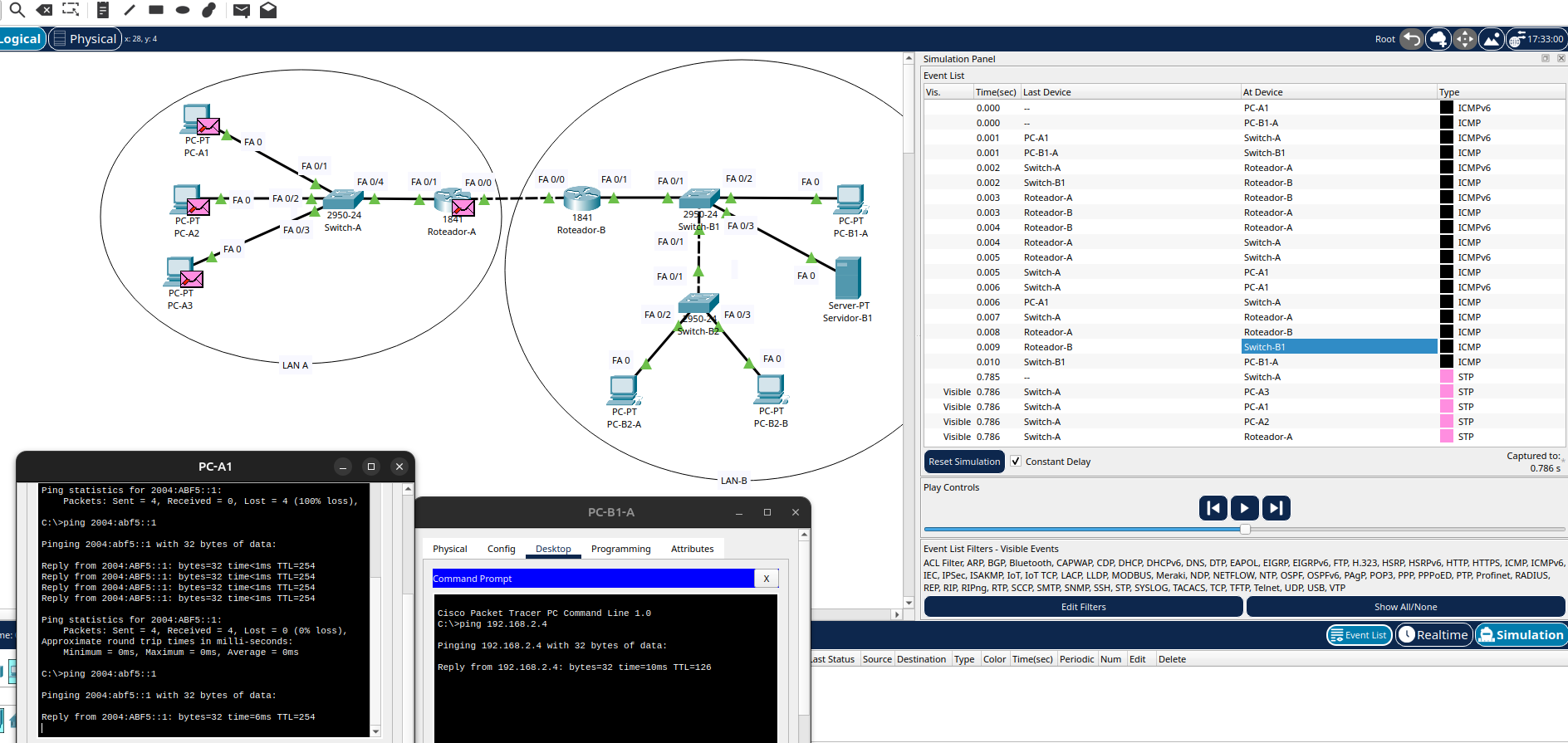Click the Reset Simulation button
This screenshot has width=1568, height=743.
[964, 462]
